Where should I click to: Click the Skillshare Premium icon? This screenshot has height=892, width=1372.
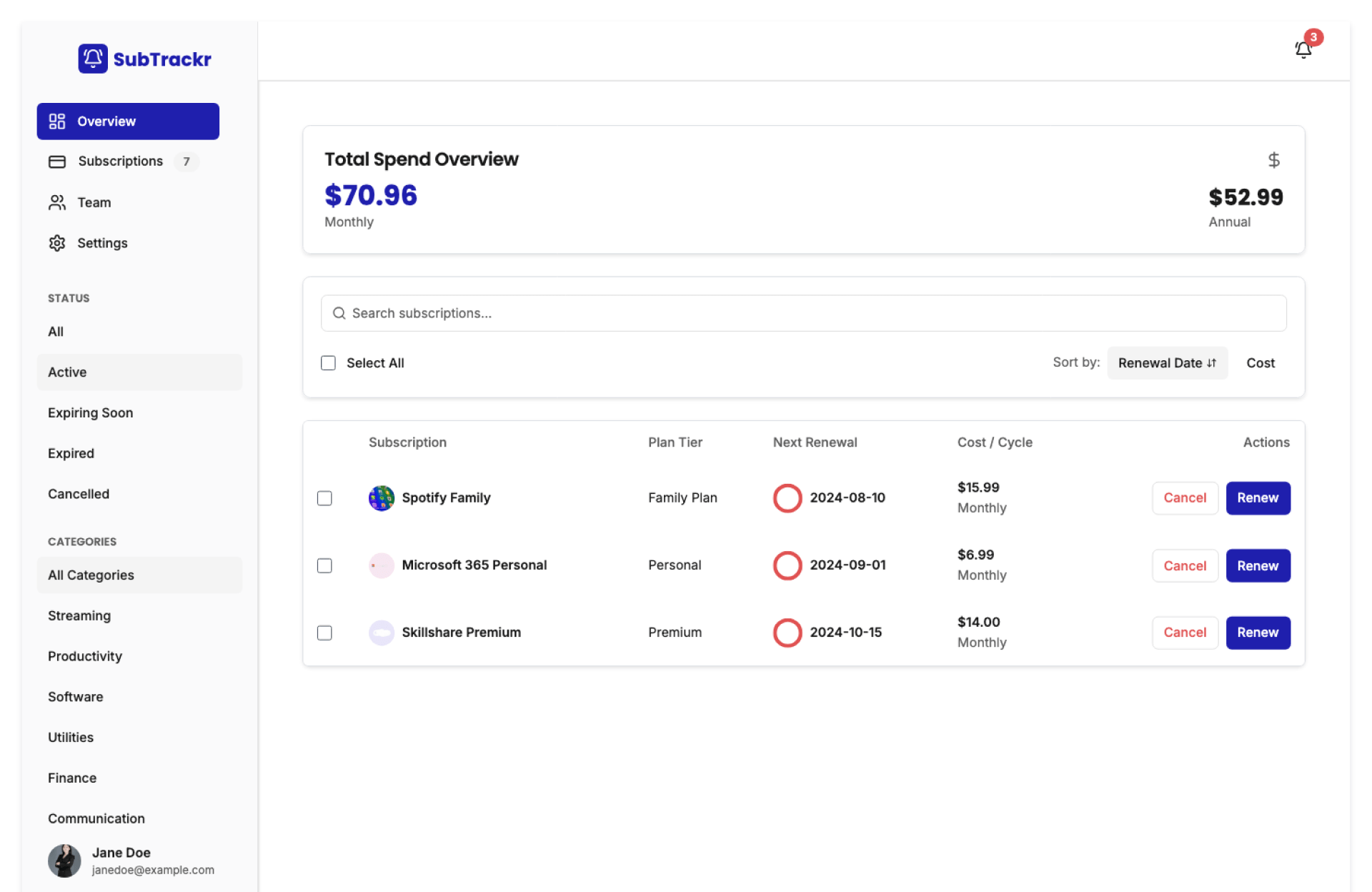[381, 633]
